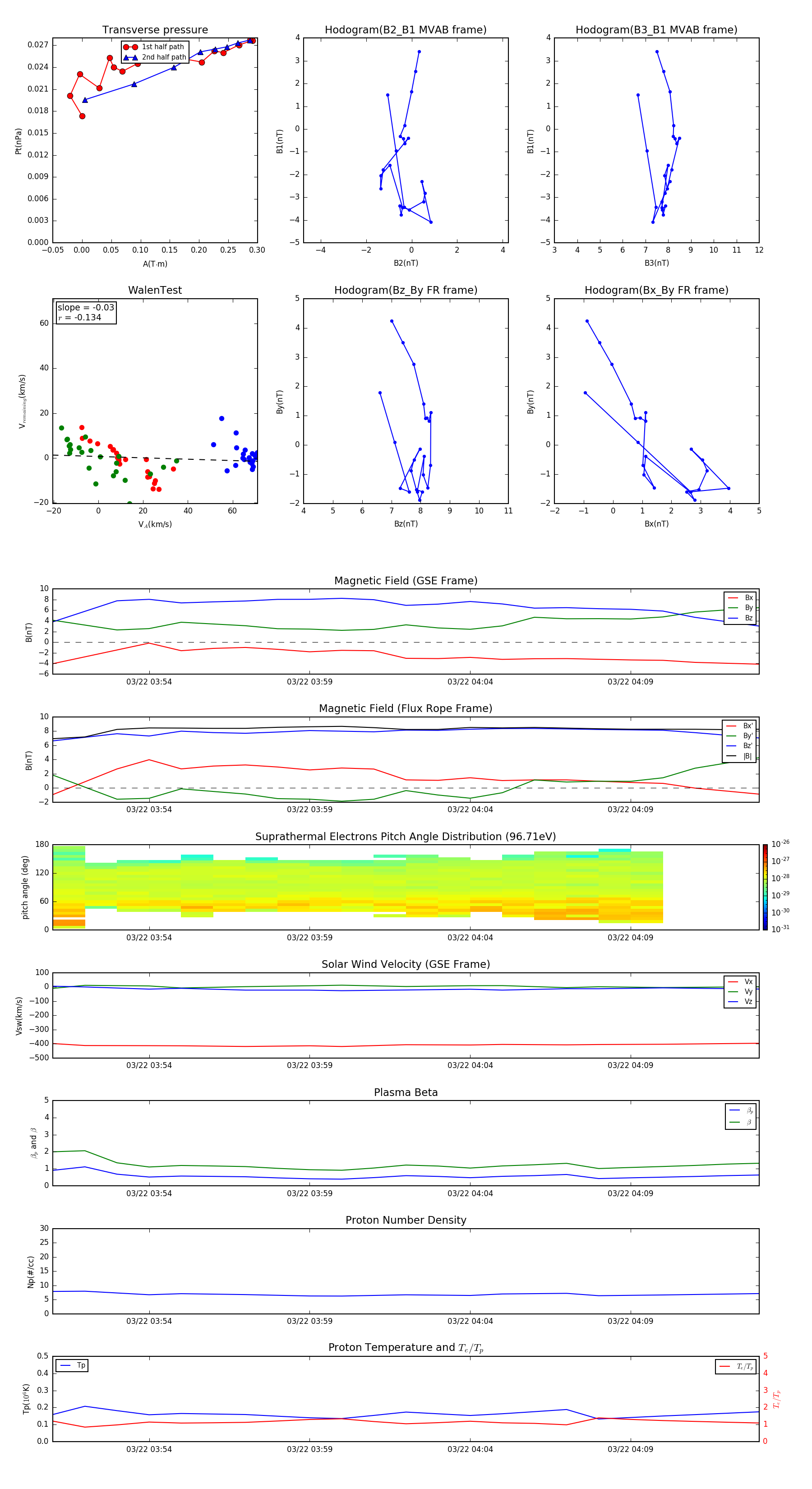Click the 'Pt(nPa)' y-axis label

coord(18,141)
